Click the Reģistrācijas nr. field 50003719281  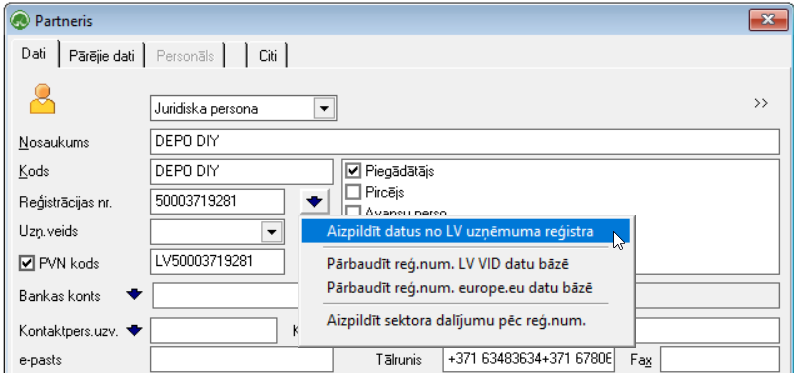[x=217, y=201]
